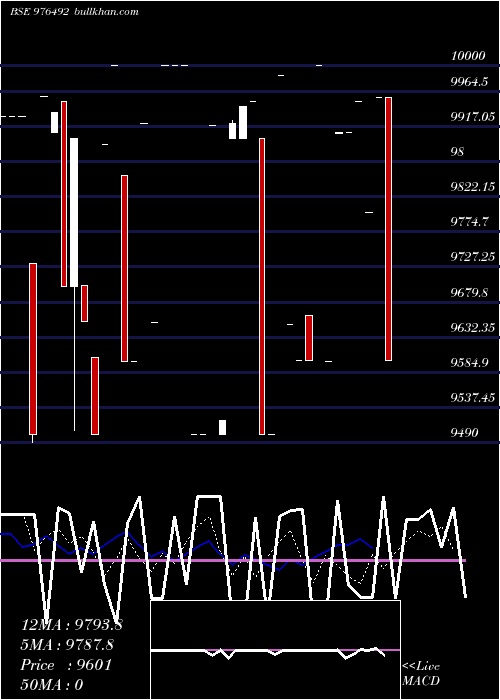This screenshot has height=700, width=500.
Task: Select the 9490 price axis label
Action: [x=464, y=432]
